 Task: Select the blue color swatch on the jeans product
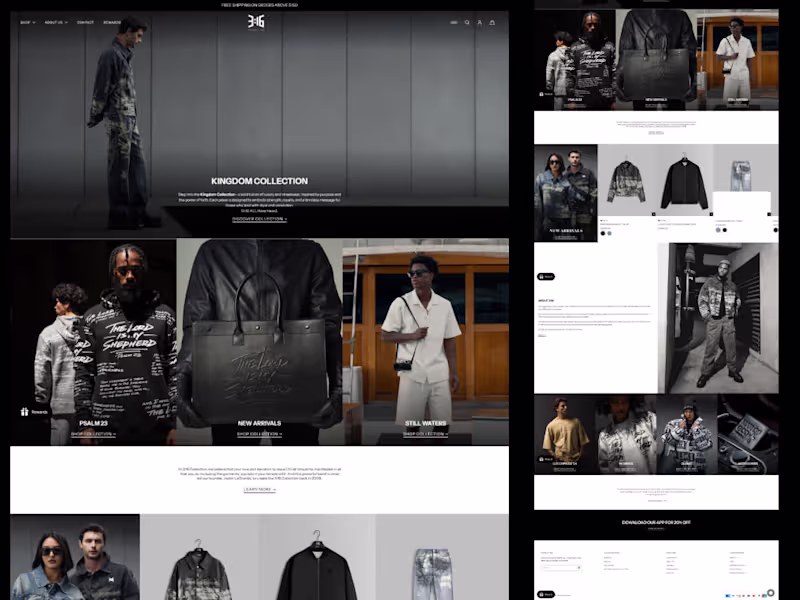718,230
